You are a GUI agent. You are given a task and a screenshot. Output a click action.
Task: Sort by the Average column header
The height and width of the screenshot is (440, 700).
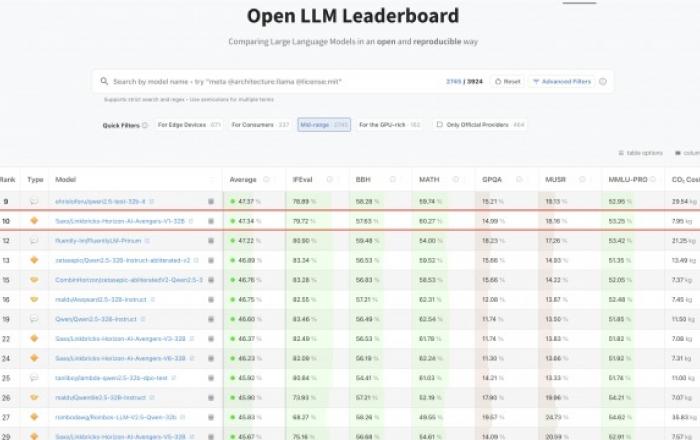(243, 179)
